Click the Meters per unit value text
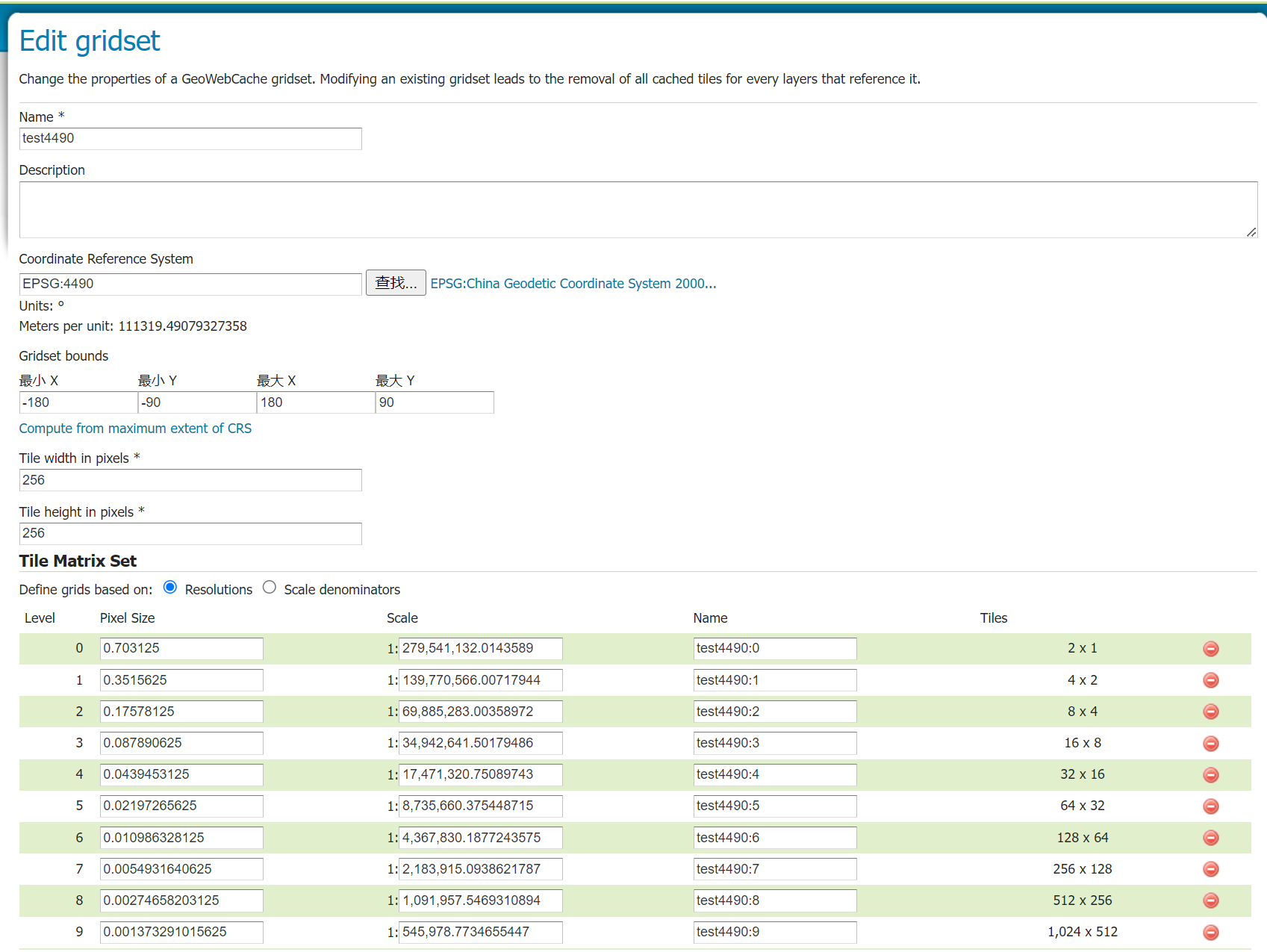The height and width of the screenshot is (952, 1267). click(x=183, y=326)
